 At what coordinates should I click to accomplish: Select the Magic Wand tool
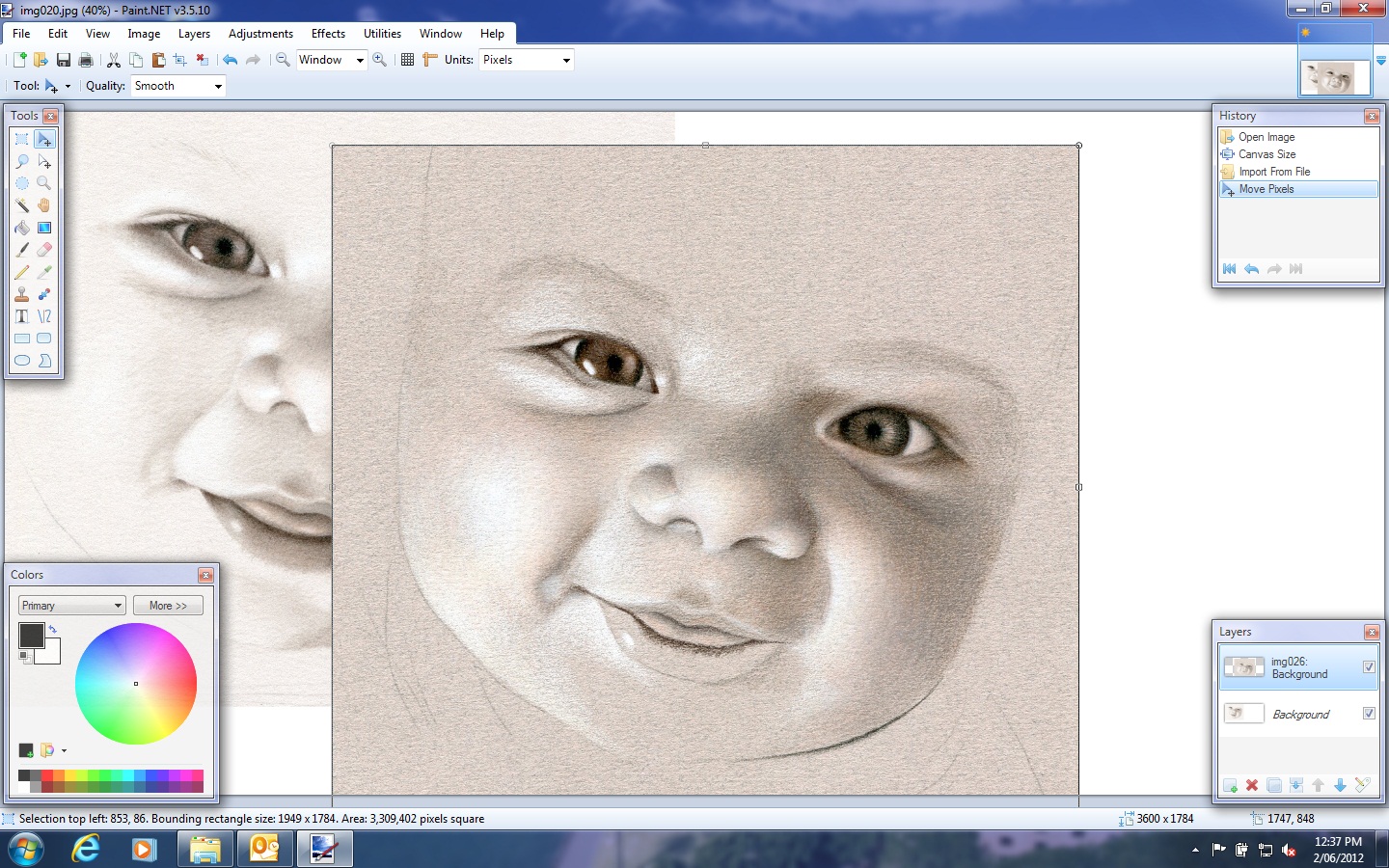pos(21,205)
